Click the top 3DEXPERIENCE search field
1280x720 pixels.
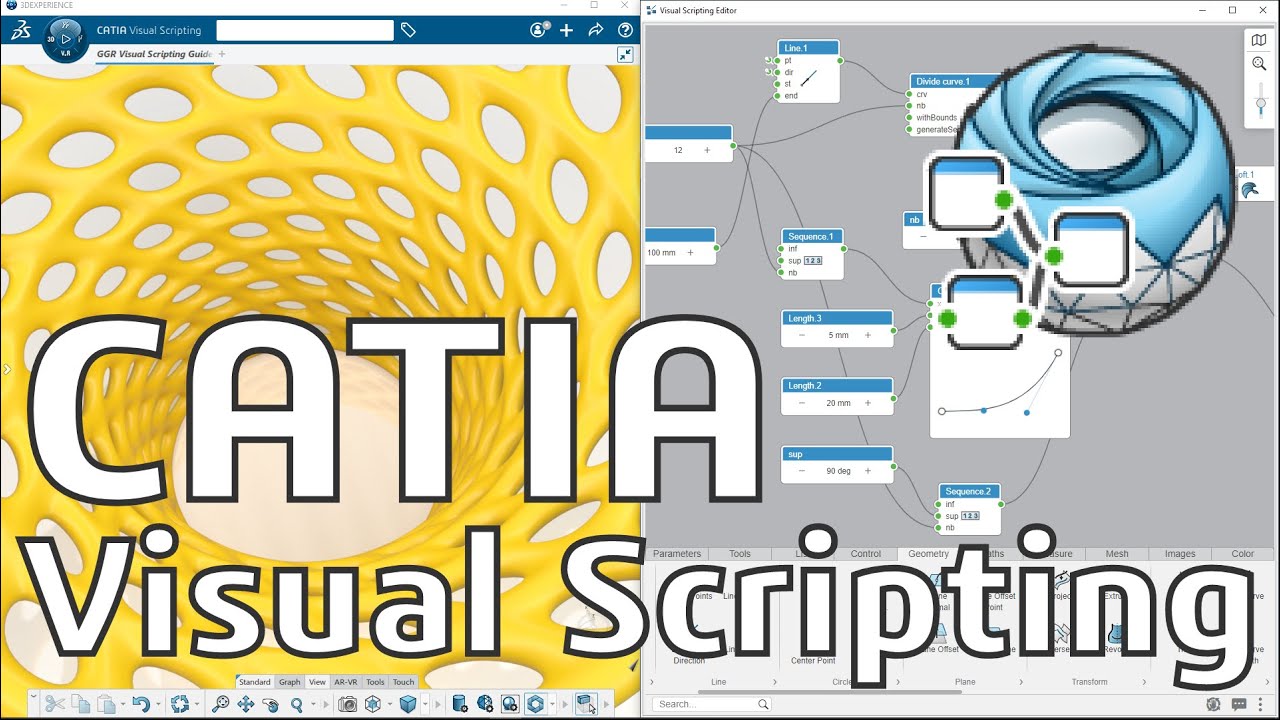pyautogui.click(x=304, y=30)
